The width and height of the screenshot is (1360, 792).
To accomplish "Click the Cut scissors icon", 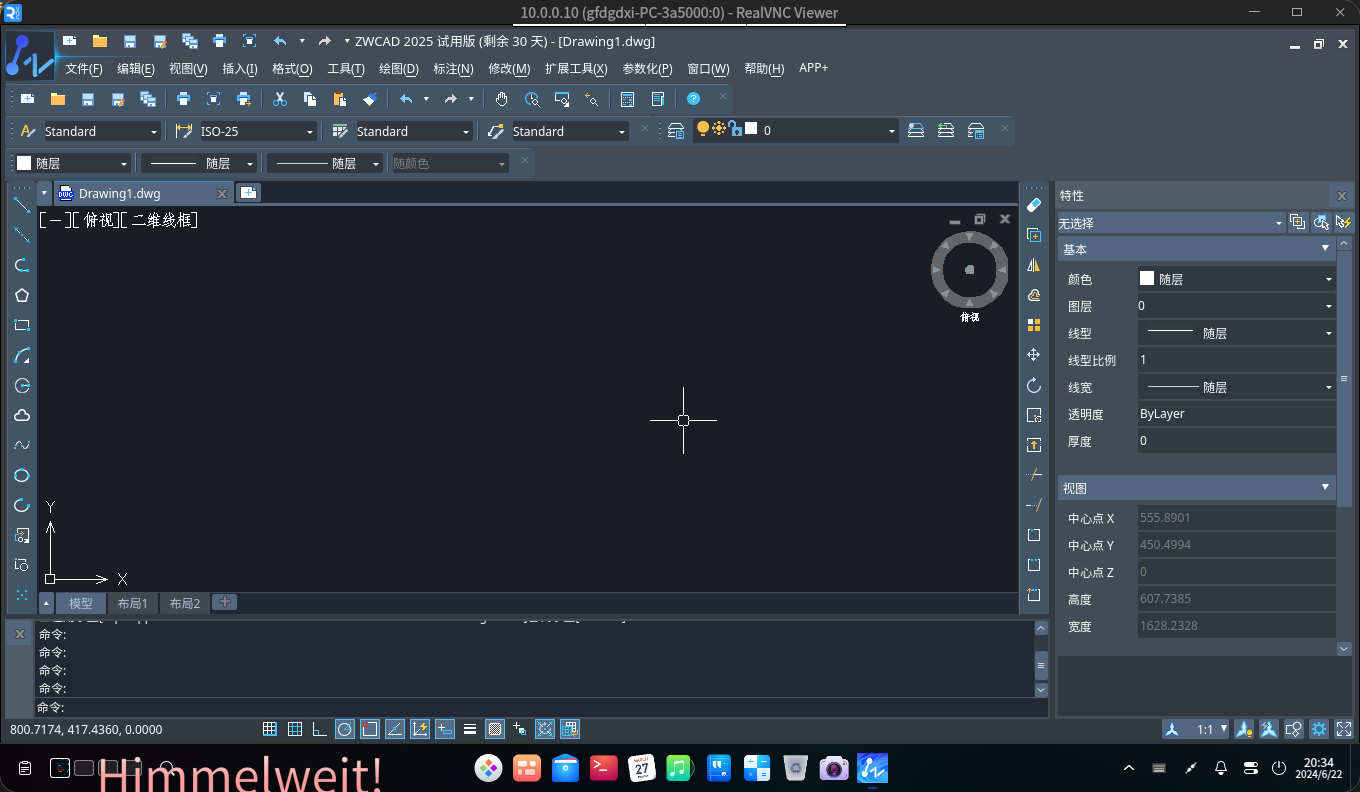I will click(280, 99).
